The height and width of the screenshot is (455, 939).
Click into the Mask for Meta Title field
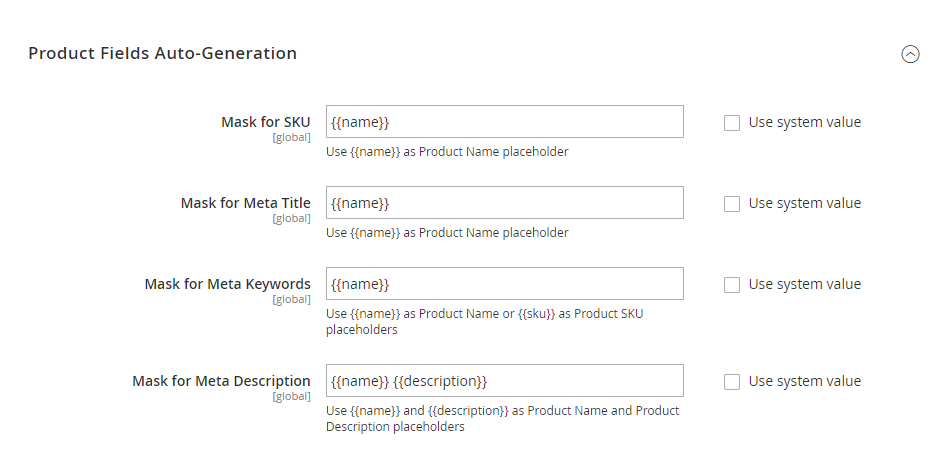pyautogui.click(x=504, y=203)
